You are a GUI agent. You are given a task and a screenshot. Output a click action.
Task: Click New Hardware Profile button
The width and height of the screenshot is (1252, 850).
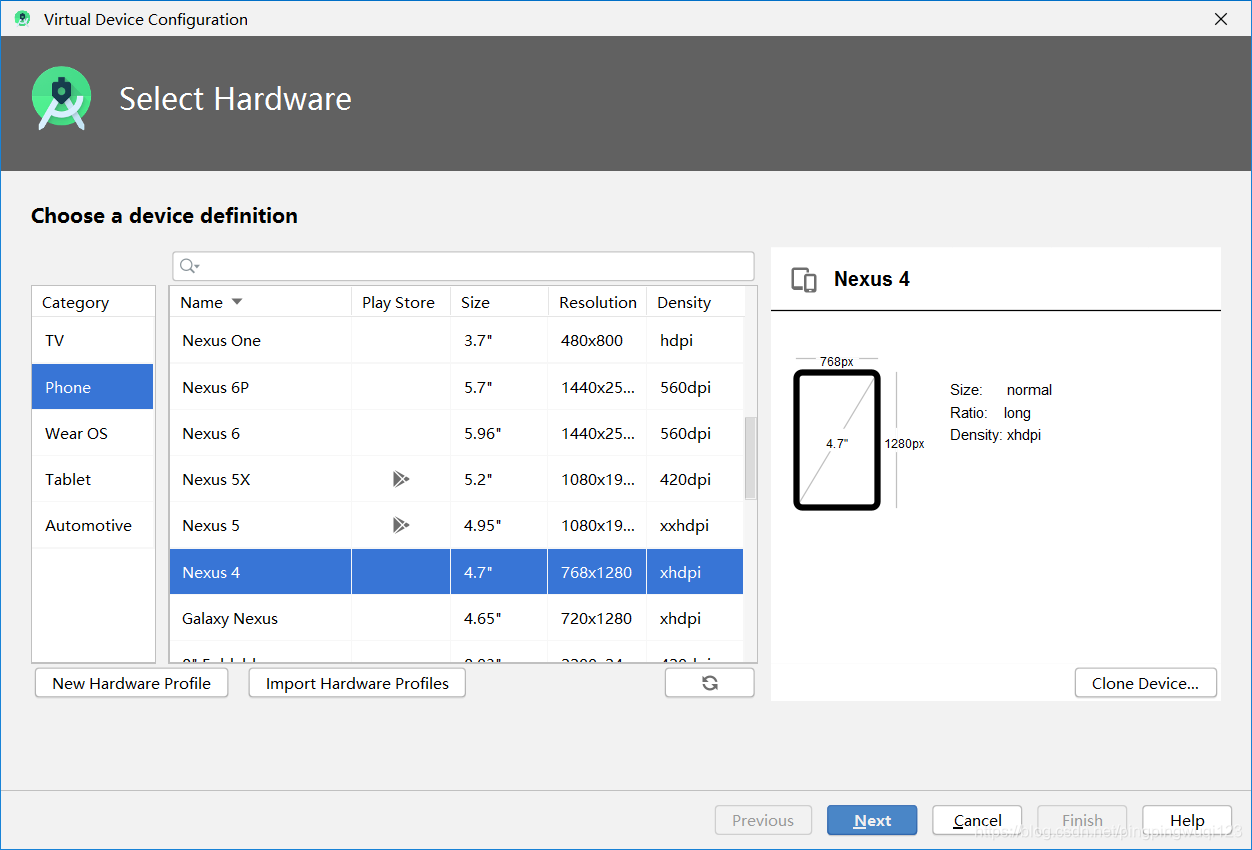131,683
